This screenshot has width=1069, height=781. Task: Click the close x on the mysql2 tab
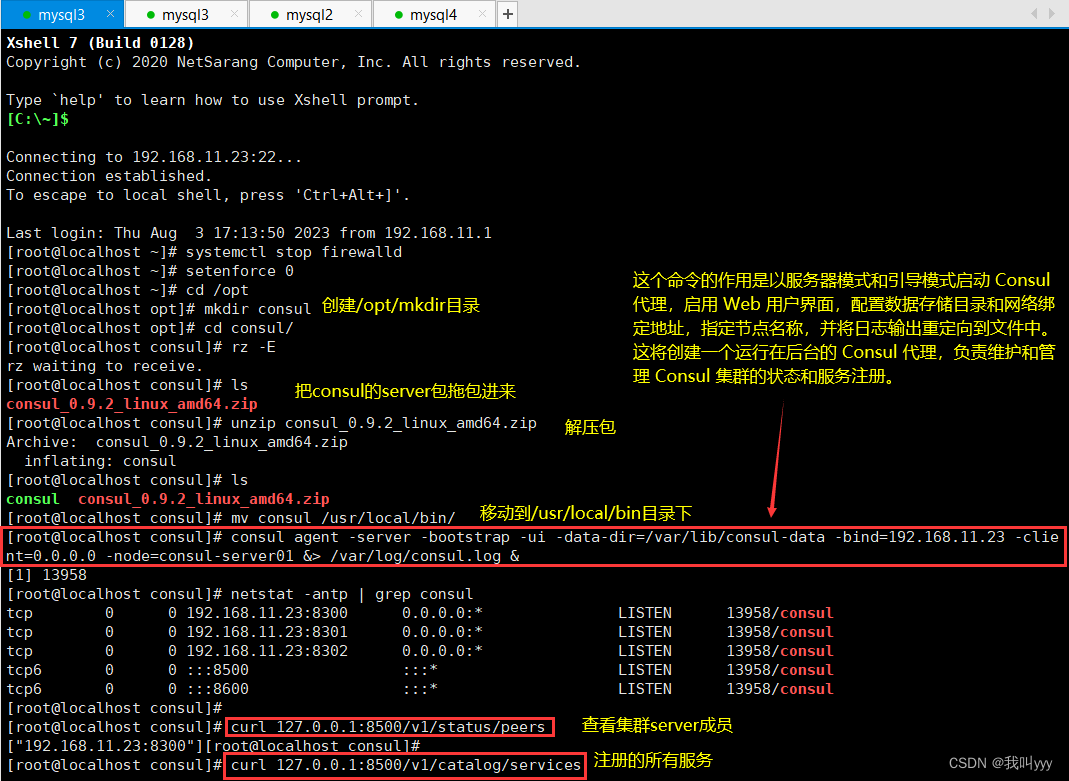(358, 14)
